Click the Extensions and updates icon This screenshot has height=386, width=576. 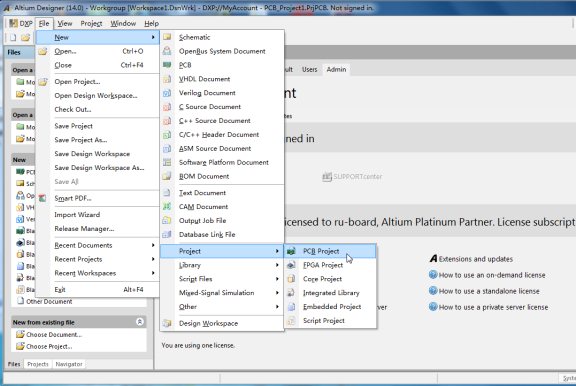[x=433, y=259]
